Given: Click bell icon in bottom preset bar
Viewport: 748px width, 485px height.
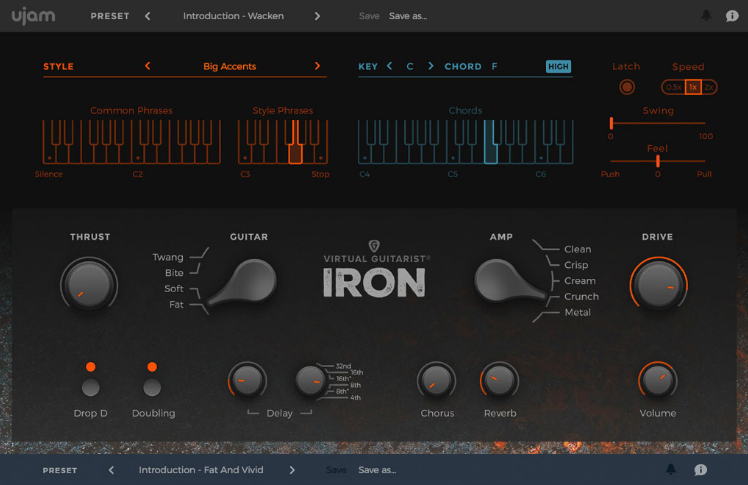Looking at the screenshot, I should 671,470.
